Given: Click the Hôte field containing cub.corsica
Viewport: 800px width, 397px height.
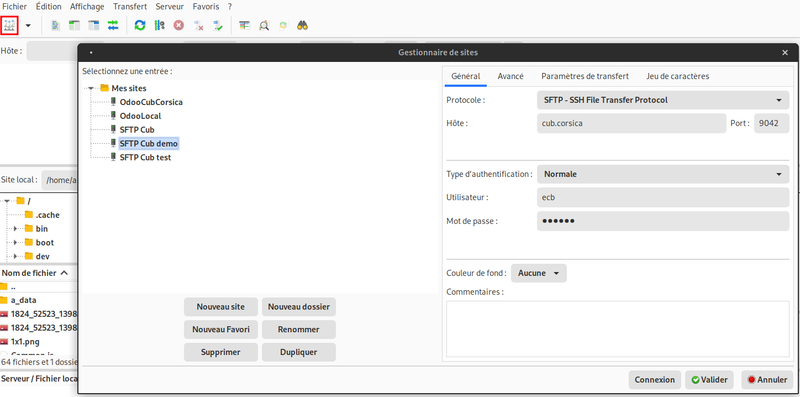Looking at the screenshot, I should point(631,123).
